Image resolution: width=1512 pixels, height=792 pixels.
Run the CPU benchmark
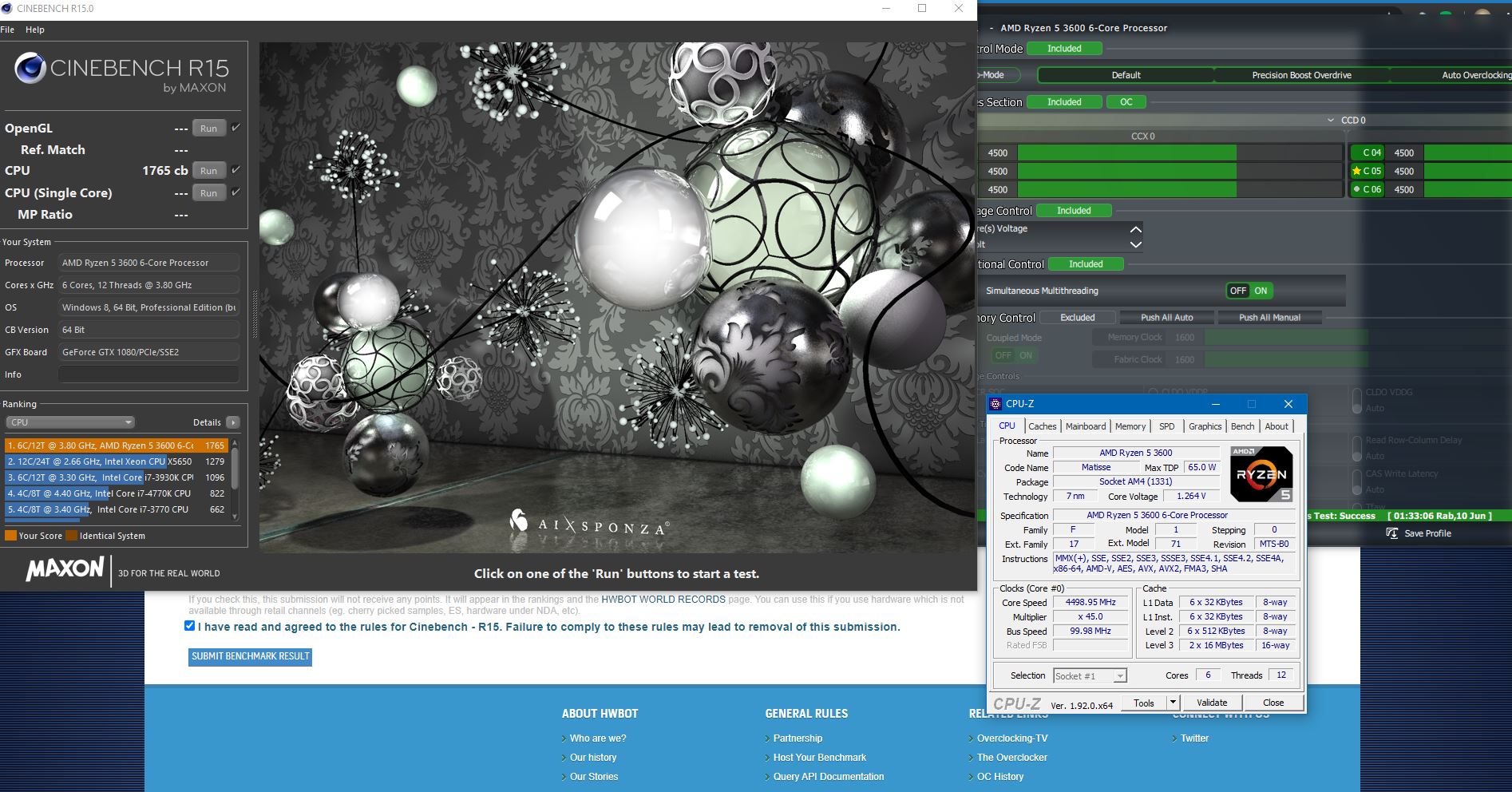click(x=208, y=171)
